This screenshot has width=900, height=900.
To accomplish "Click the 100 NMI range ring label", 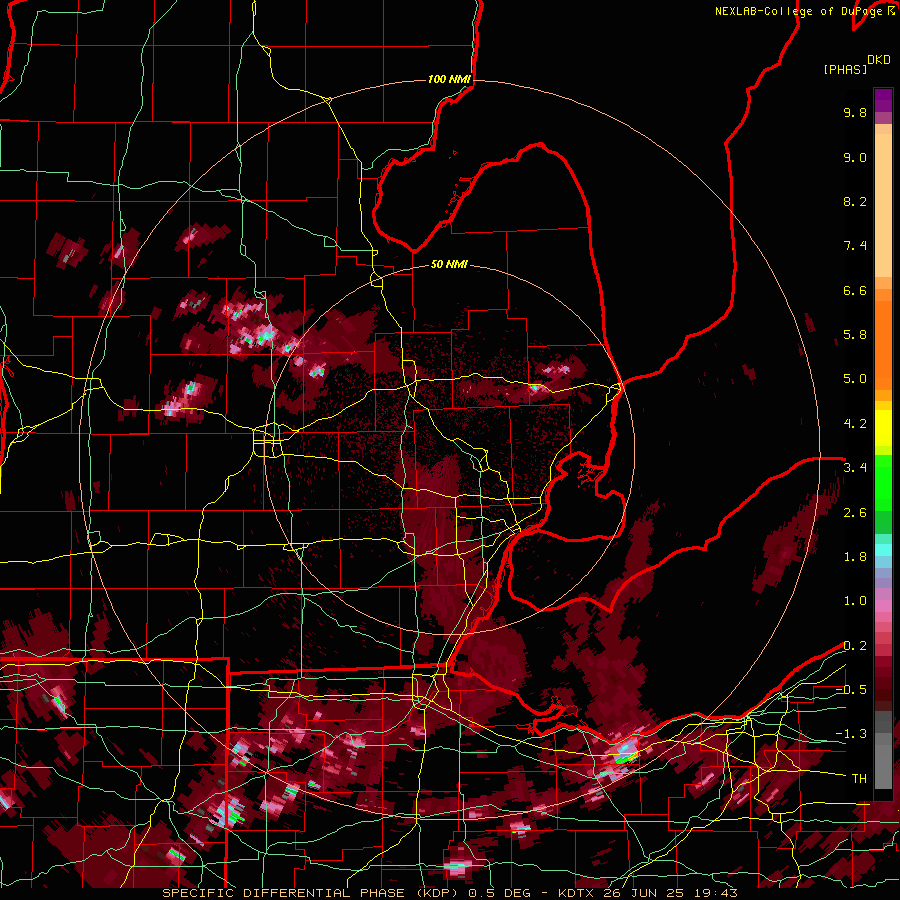I will click(449, 79).
